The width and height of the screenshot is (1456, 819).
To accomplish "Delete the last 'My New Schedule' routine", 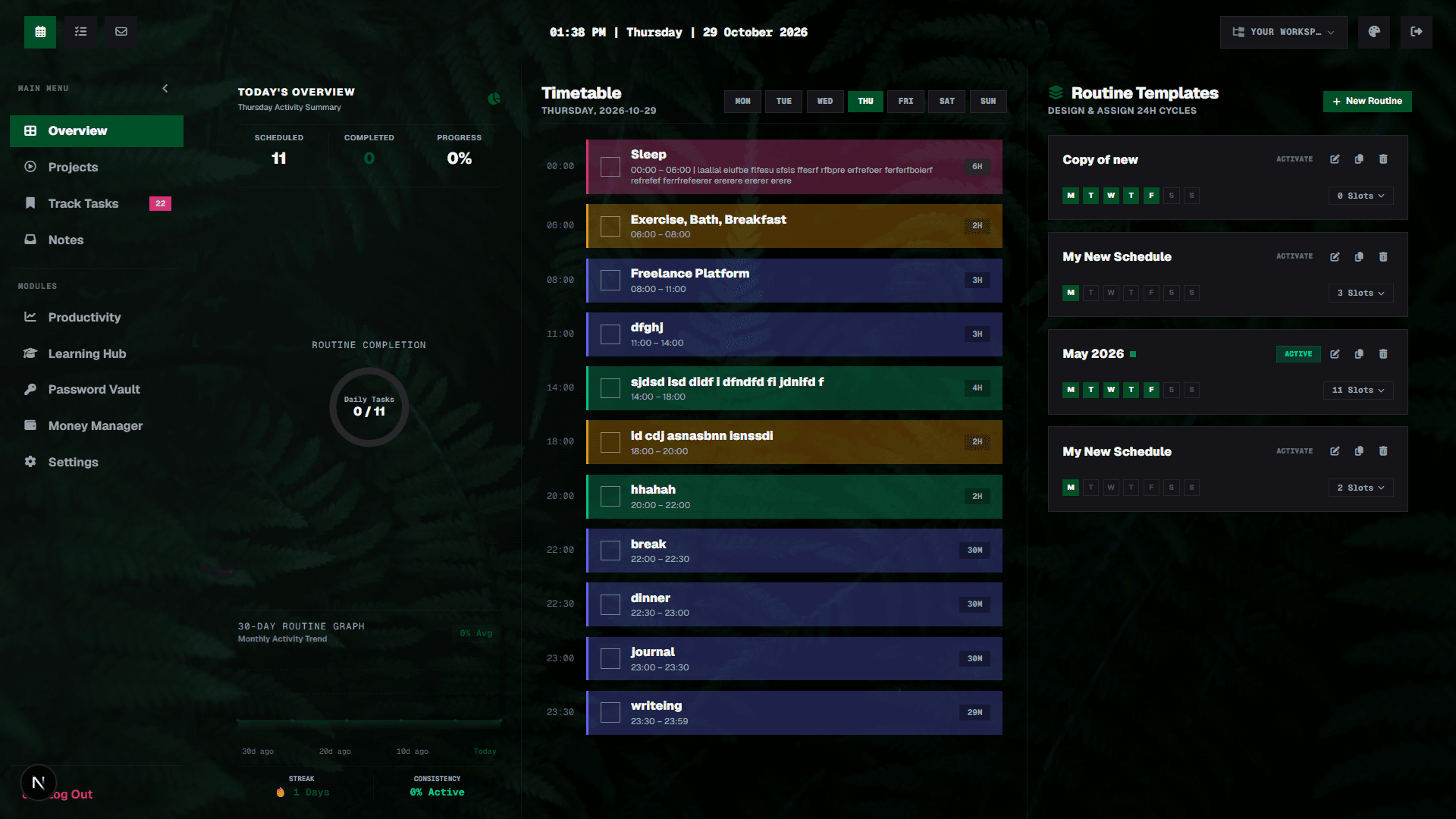I will pyautogui.click(x=1383, y=451).
